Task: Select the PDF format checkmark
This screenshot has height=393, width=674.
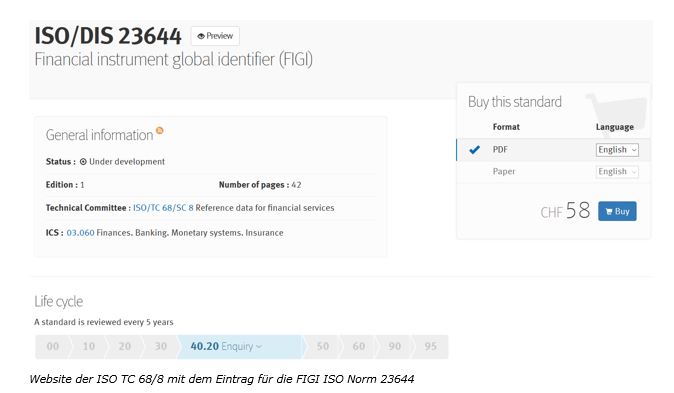Action: click(x=475, y=150)
